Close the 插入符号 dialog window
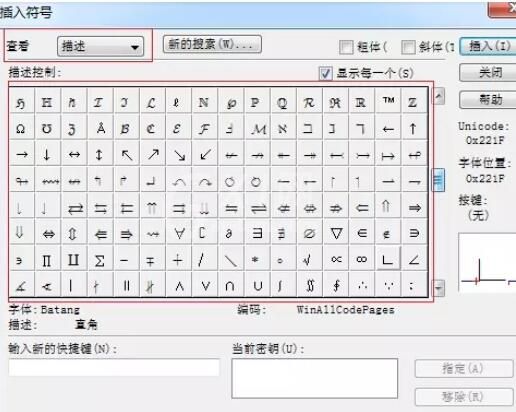This screenshot has width=516, height=412. point(502,9)
